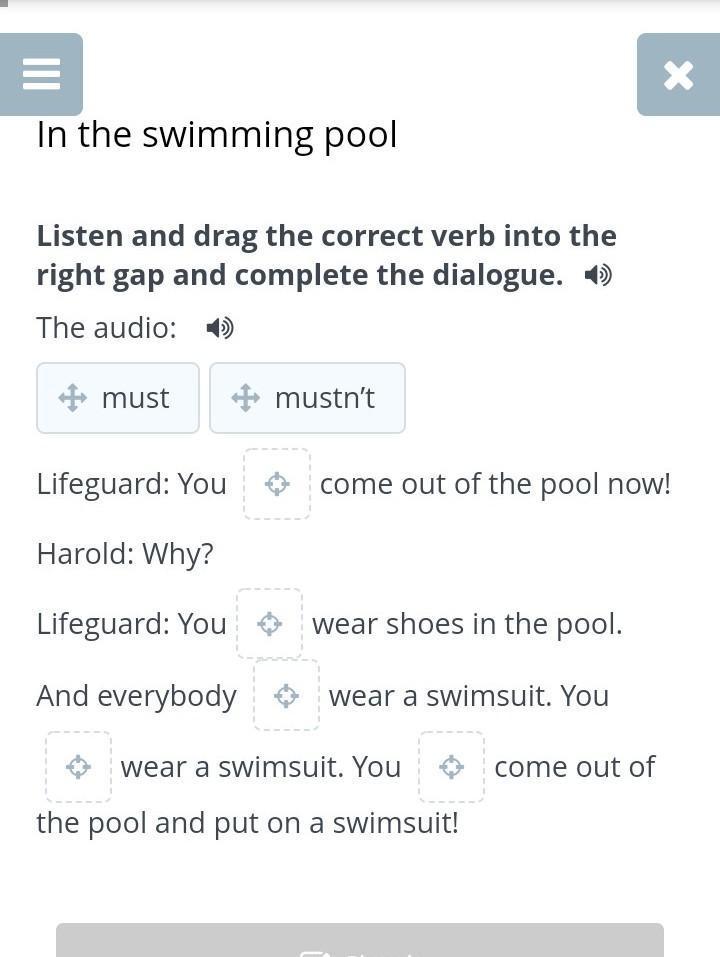Screen dimensions: 720x957
Task: Click the gap before "come out of"
Action: [451, 767]
